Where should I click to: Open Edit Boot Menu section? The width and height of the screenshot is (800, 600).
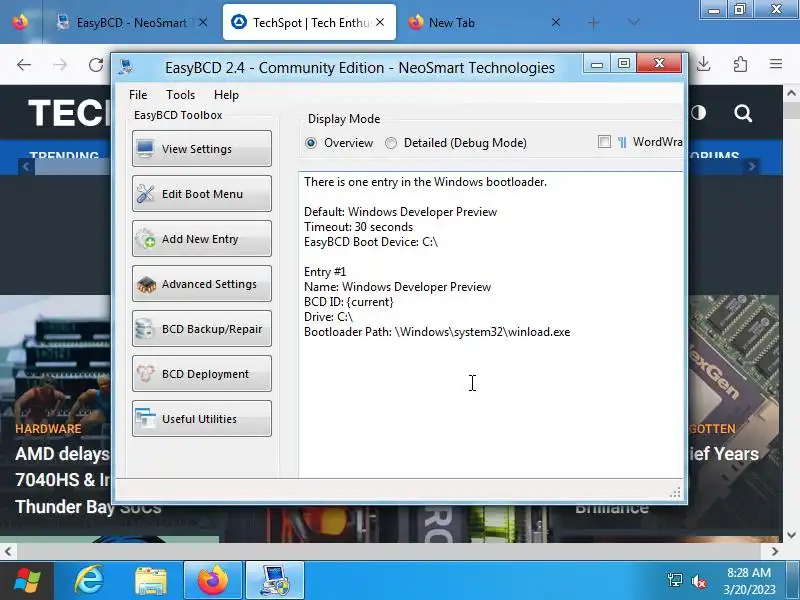202,194
